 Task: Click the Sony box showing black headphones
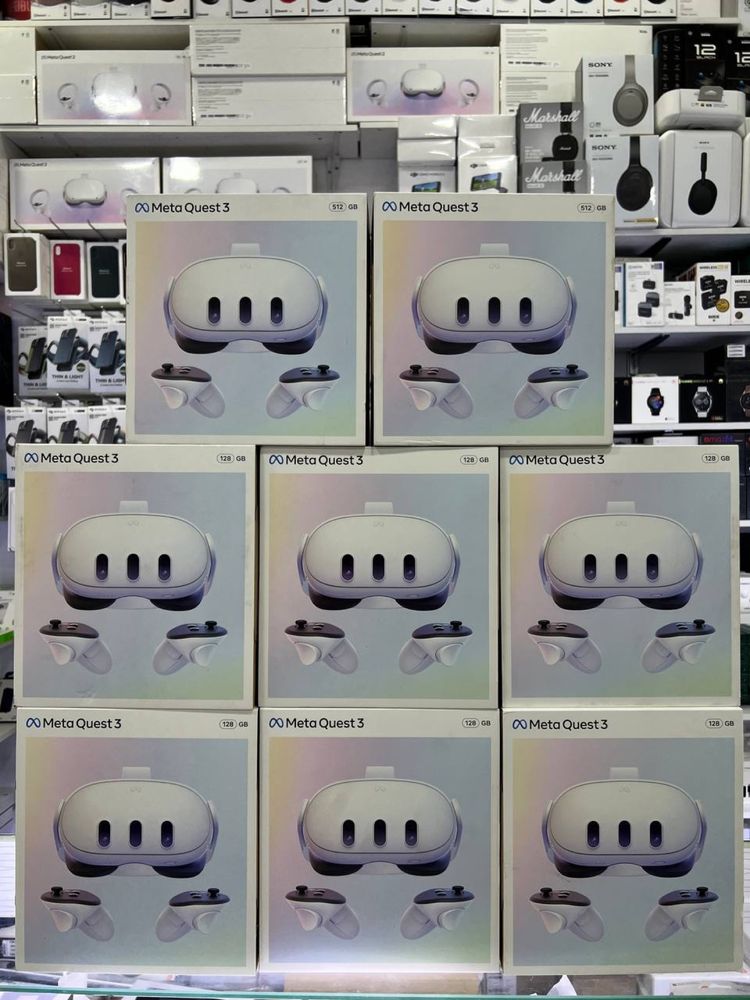[x=623, y=181]
